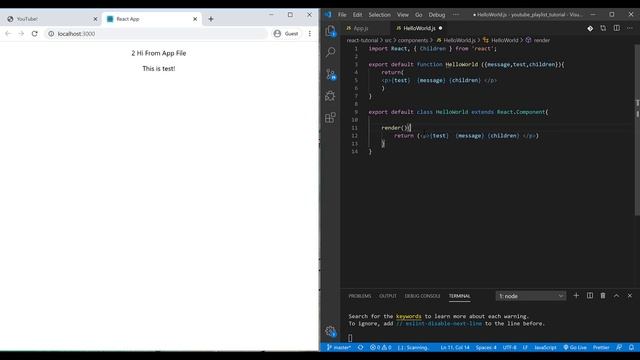640x360 pixels.
Task: Open Chrome three-dot menu
Action: pyautogui.click(x=310, y=33)
